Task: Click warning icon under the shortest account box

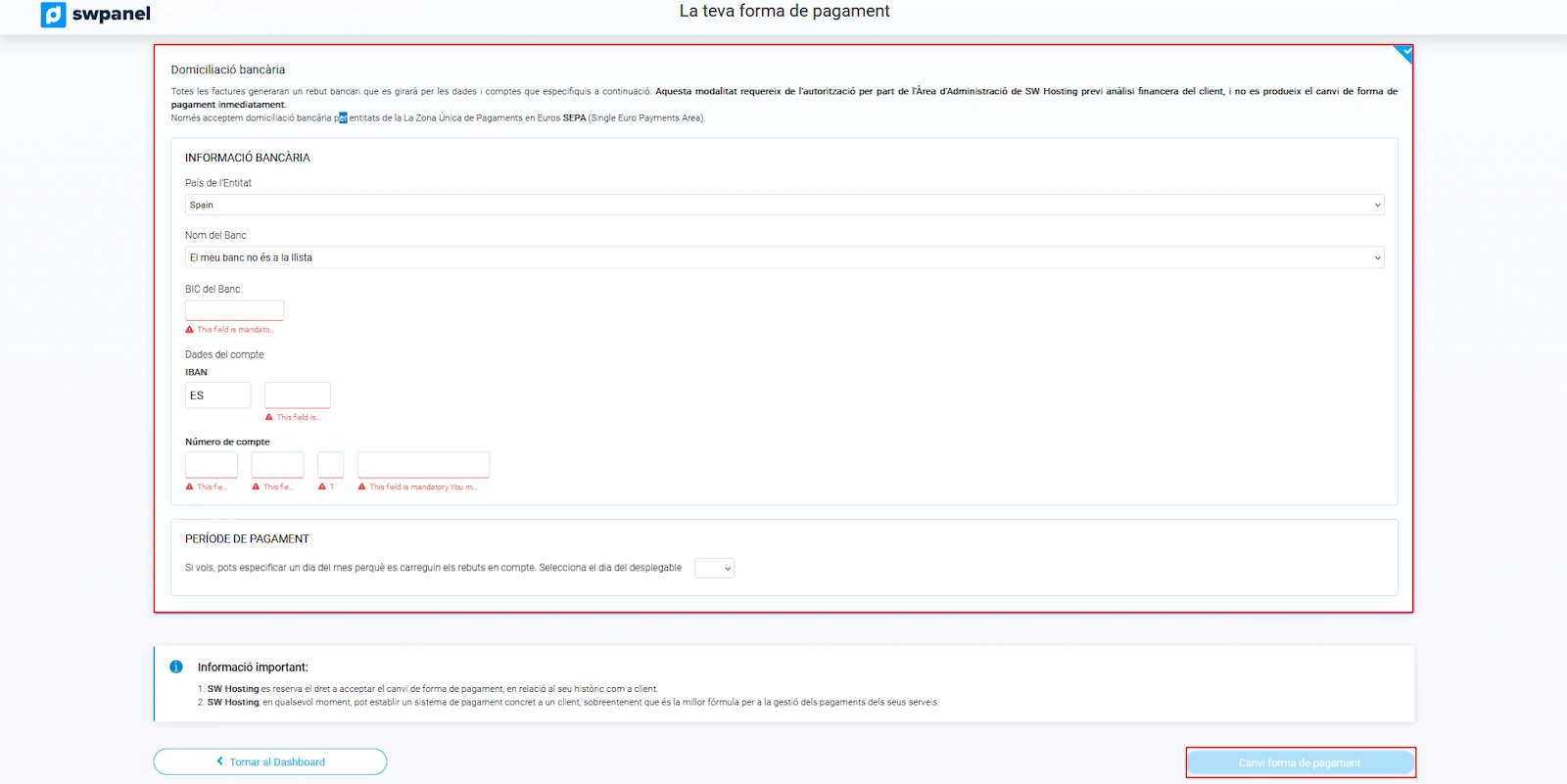Action: pyautogui.click(x=322, y=486)
